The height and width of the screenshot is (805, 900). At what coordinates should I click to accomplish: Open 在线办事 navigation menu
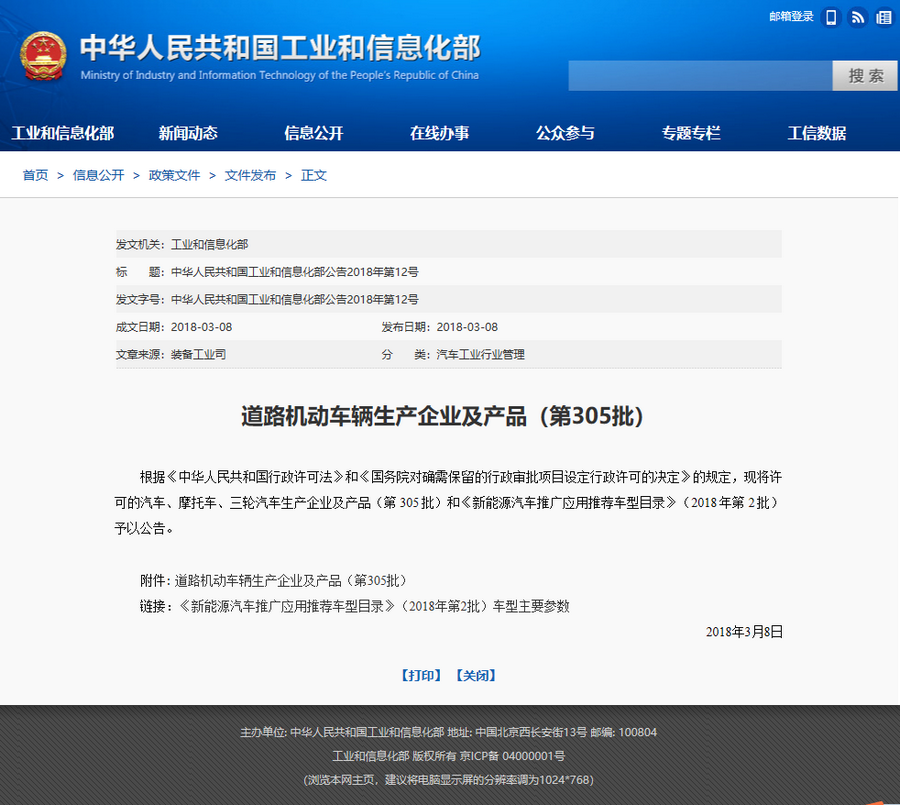[x=440, y=133]
